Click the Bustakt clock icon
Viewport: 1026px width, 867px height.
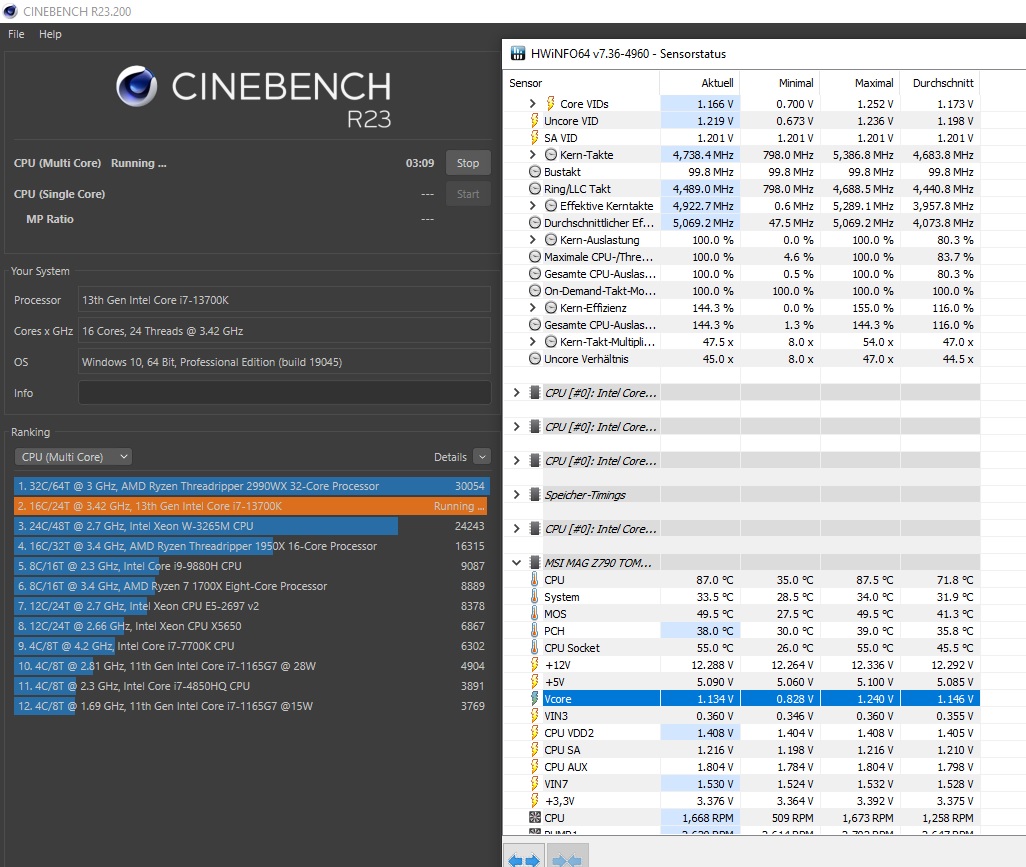(535, 171)
